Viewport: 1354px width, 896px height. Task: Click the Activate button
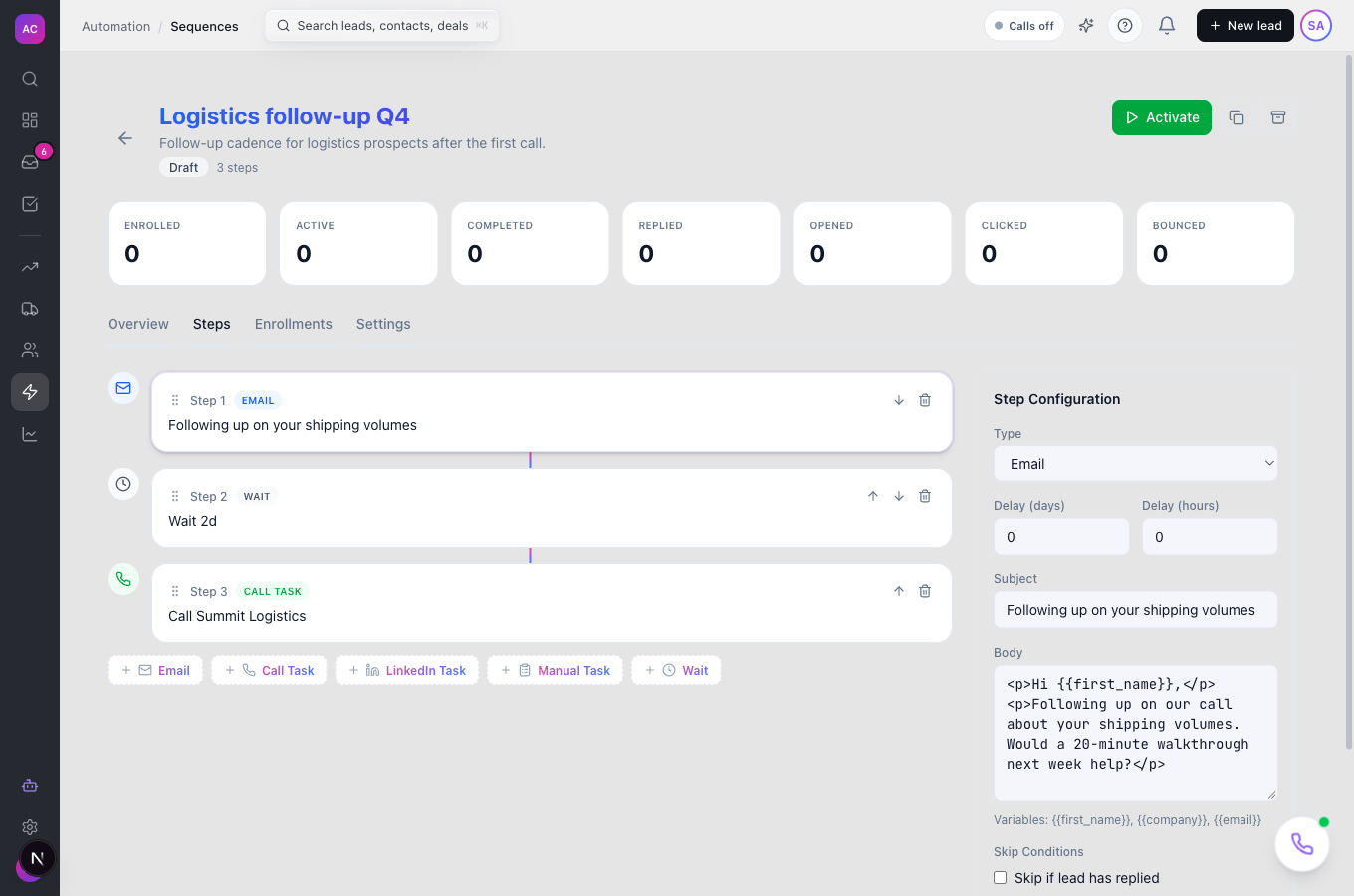[x=1162, y=117]
